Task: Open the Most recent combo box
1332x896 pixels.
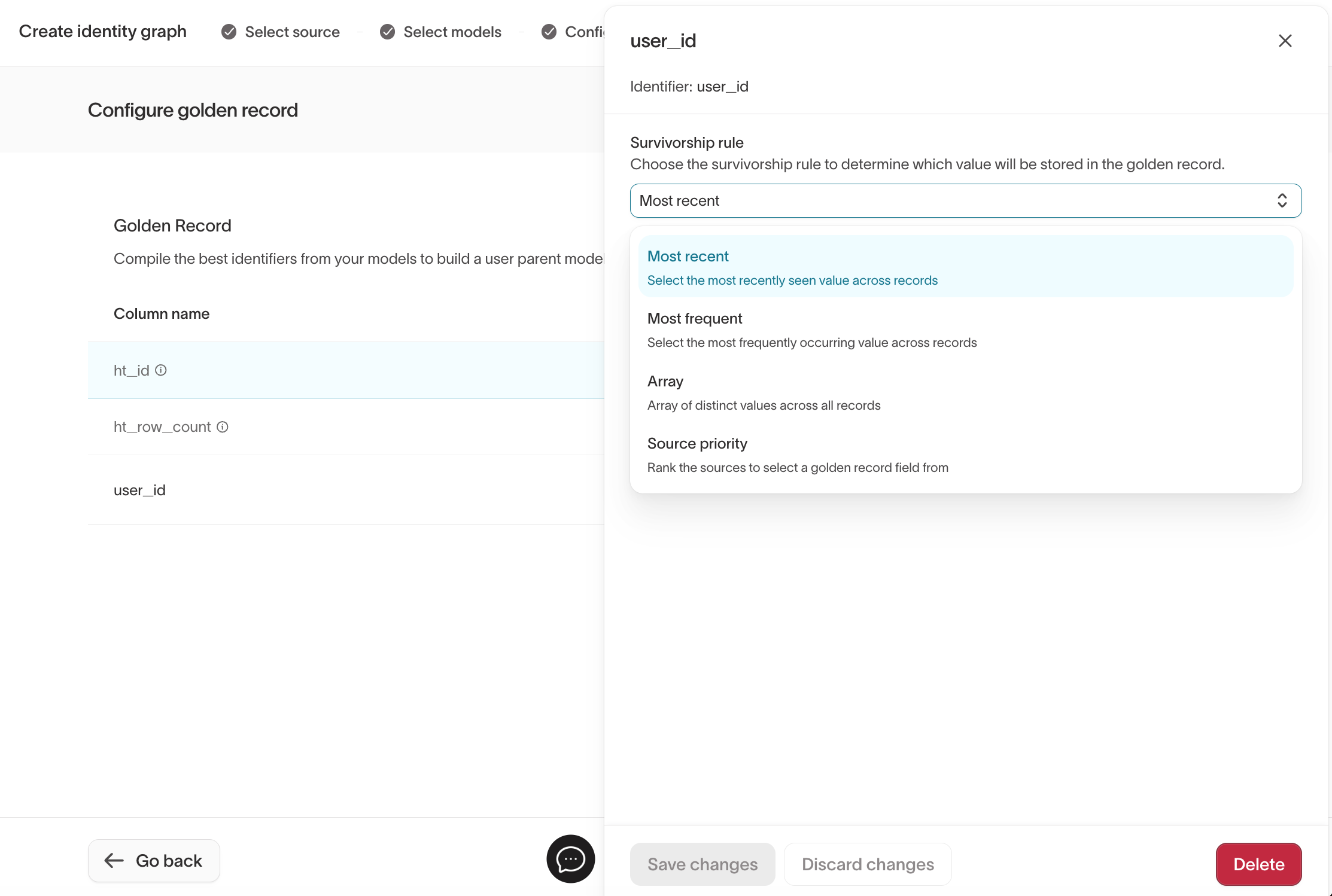Action: tap(951, 200)
